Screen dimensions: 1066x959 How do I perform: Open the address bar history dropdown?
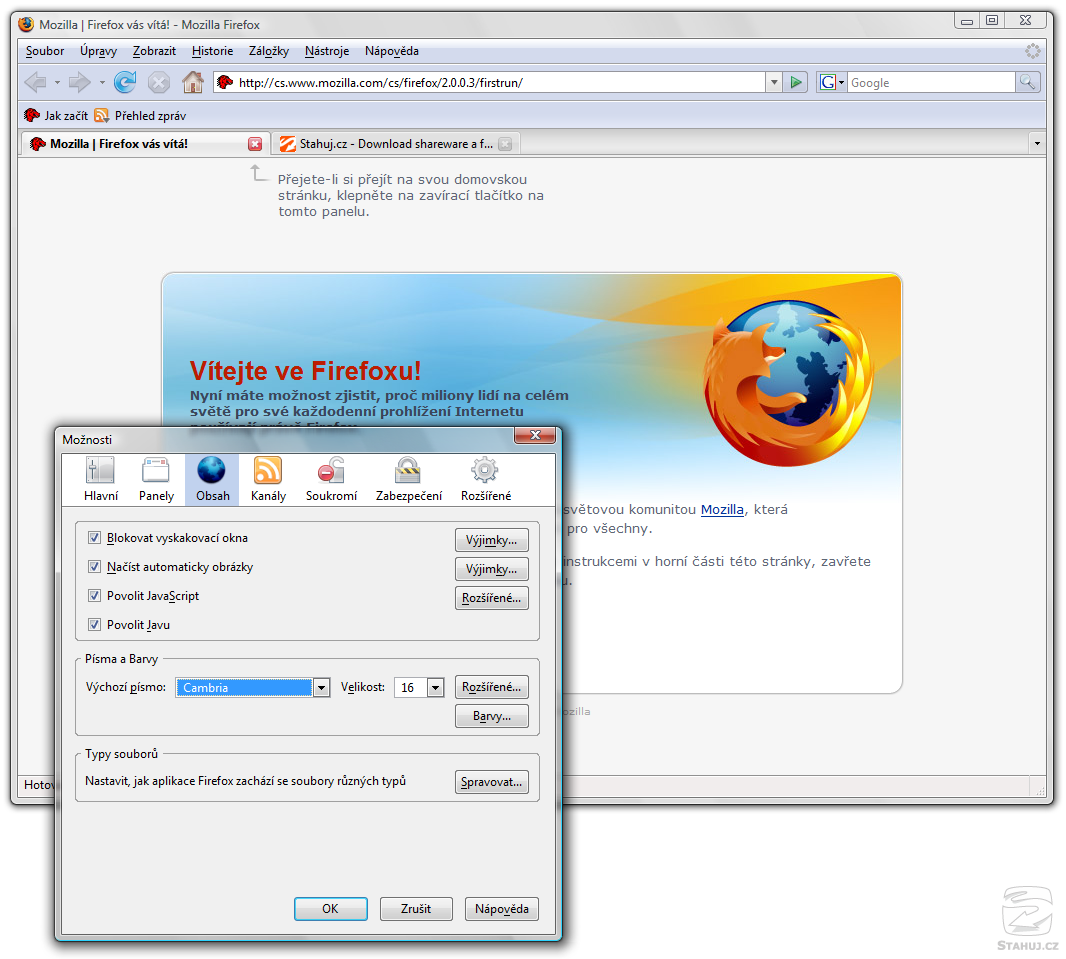774,82
